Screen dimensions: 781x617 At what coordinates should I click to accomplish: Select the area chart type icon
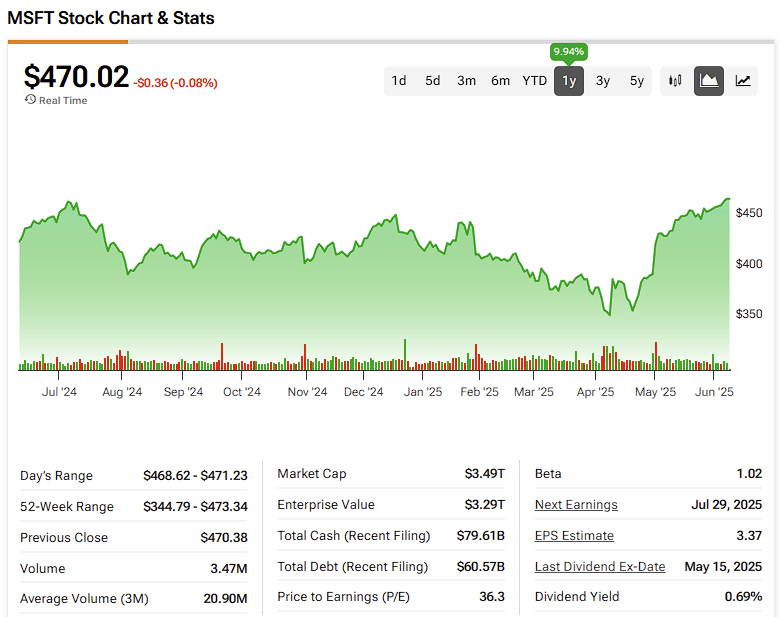point(709,81)
